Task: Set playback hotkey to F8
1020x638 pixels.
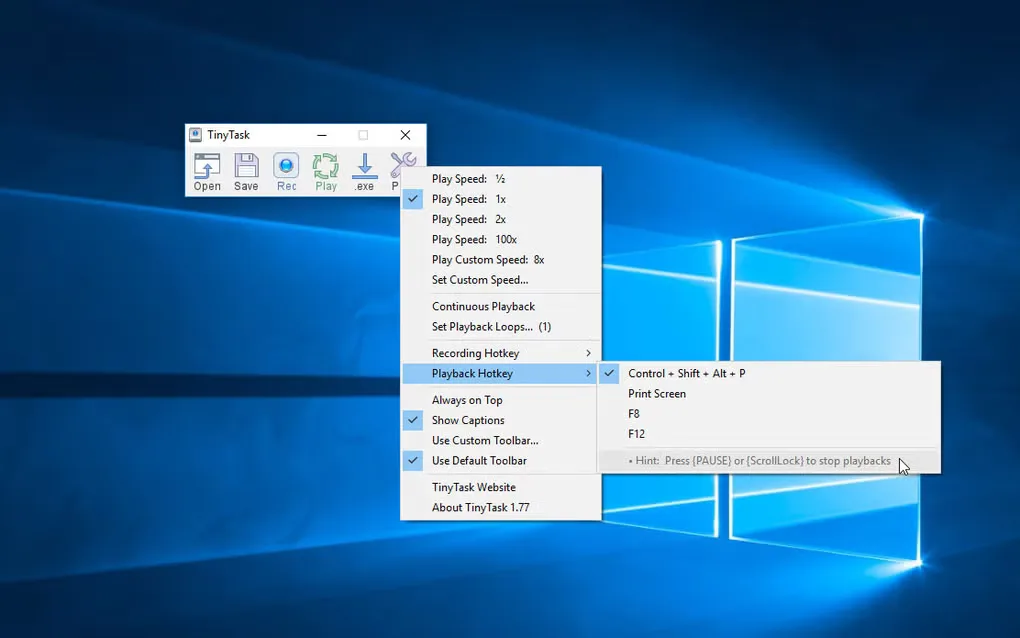Action: 769,414
